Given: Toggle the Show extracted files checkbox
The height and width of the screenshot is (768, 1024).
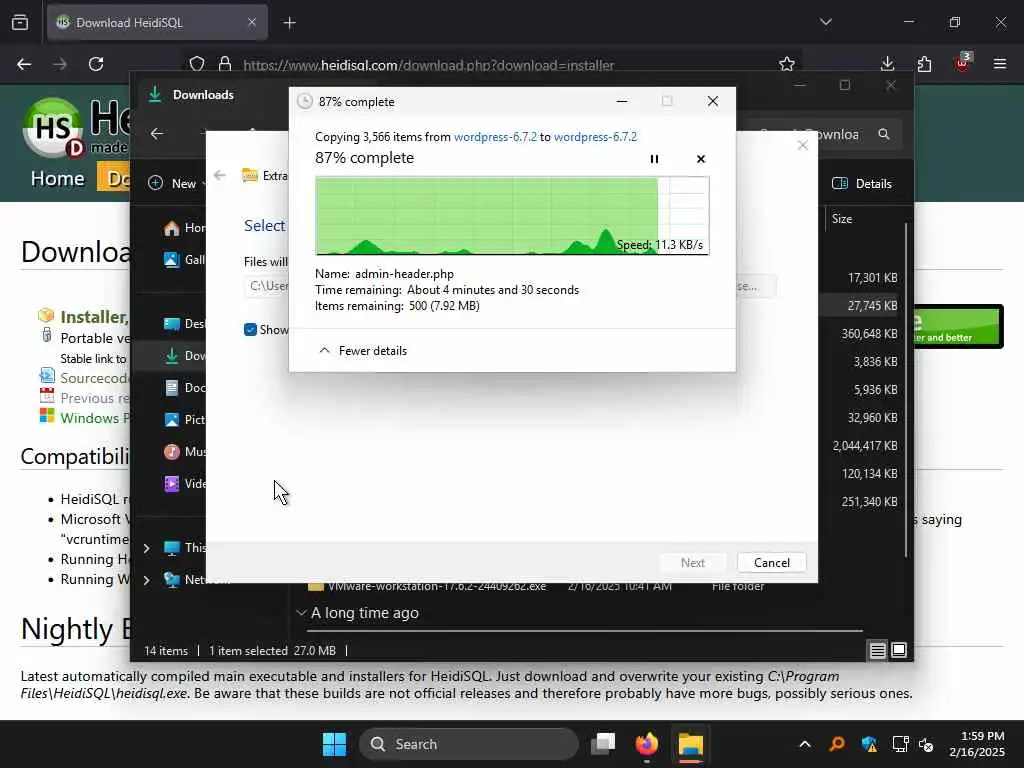Looking at the screenshot, I should (x=250, y=330).
